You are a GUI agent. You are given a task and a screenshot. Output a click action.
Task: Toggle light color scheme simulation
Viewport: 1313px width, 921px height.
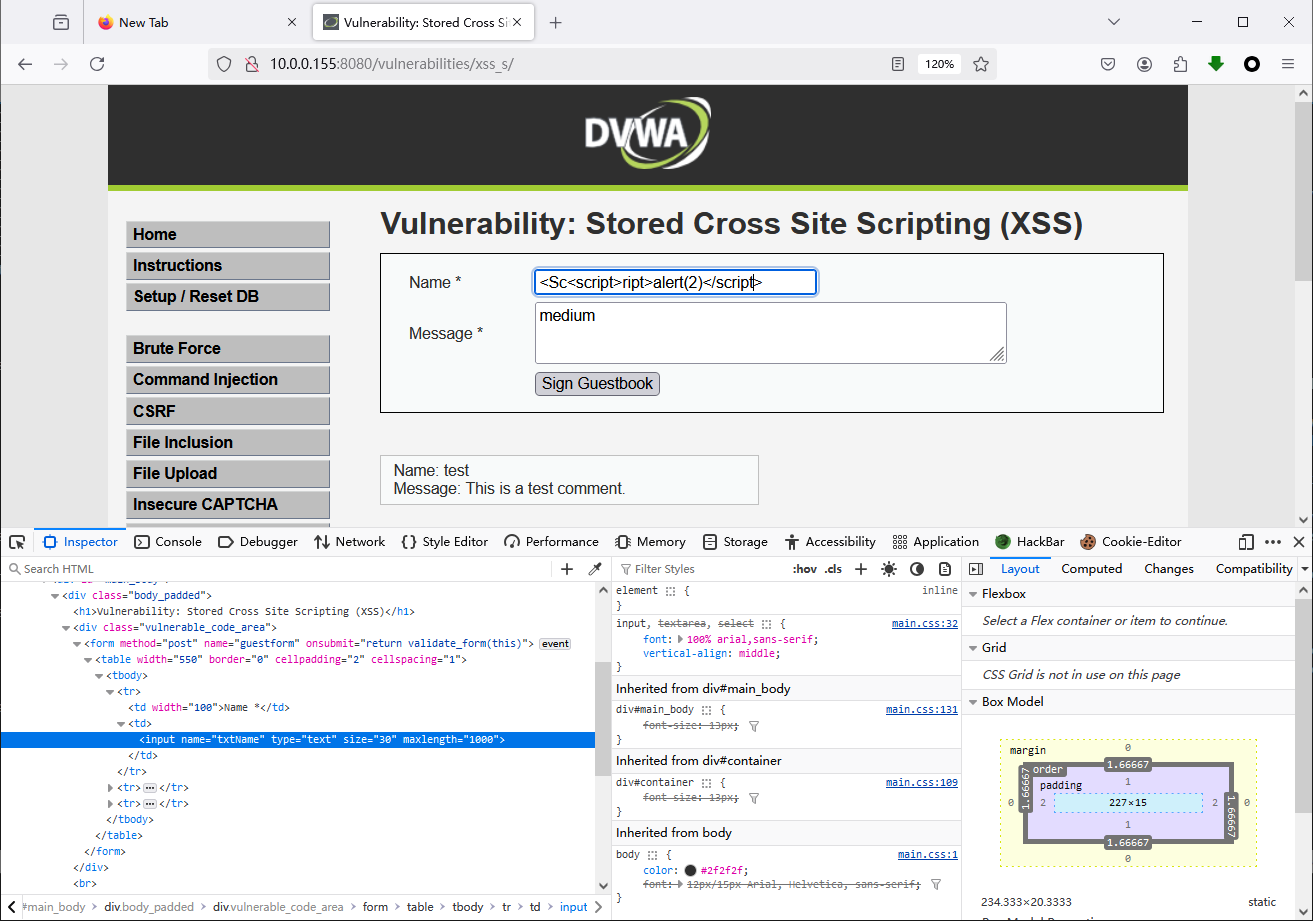pos(889,569)
